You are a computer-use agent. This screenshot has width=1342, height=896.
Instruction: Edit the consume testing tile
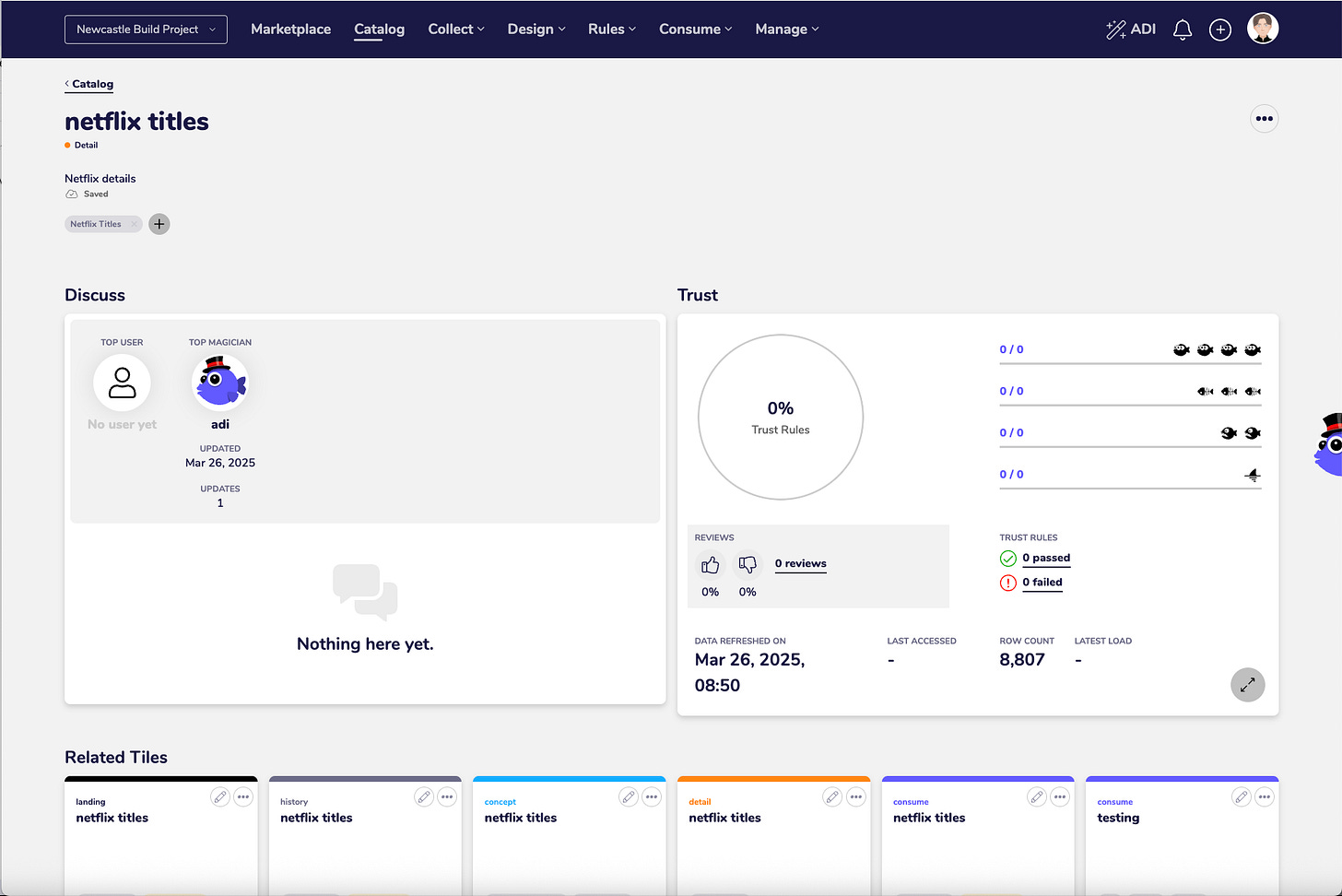(1242, 797)
